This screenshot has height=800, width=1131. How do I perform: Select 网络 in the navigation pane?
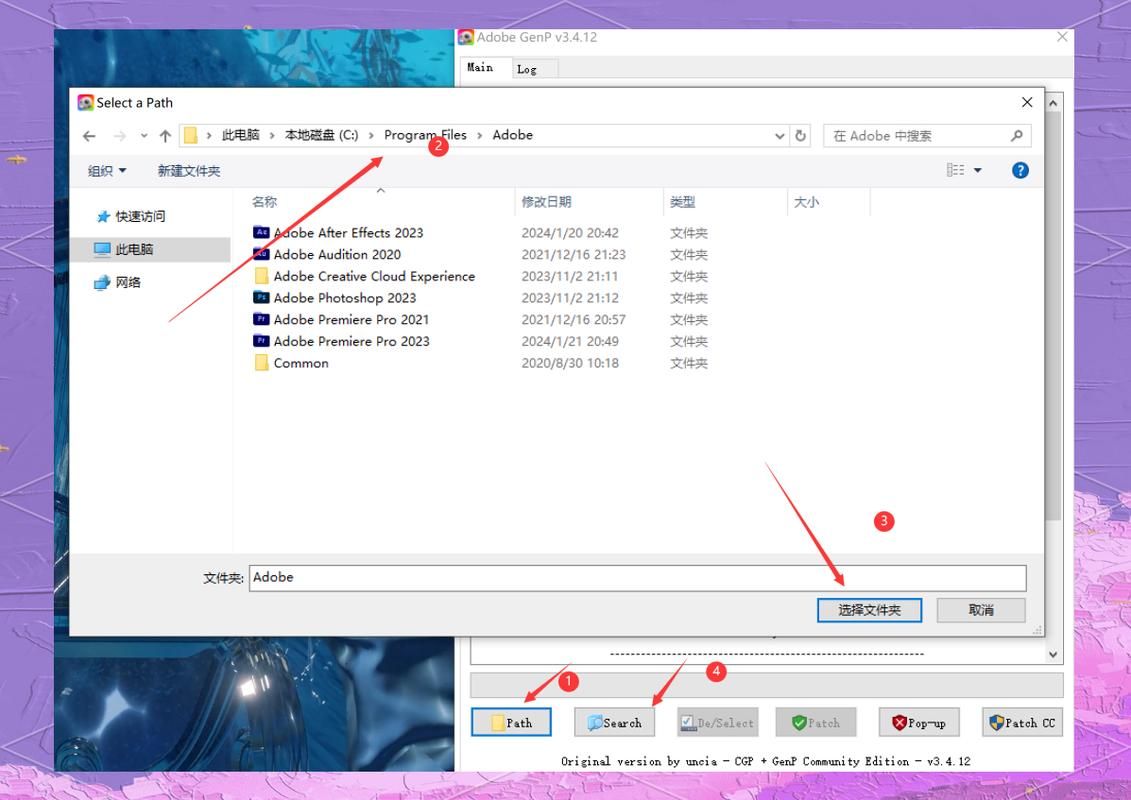(118, 282)
